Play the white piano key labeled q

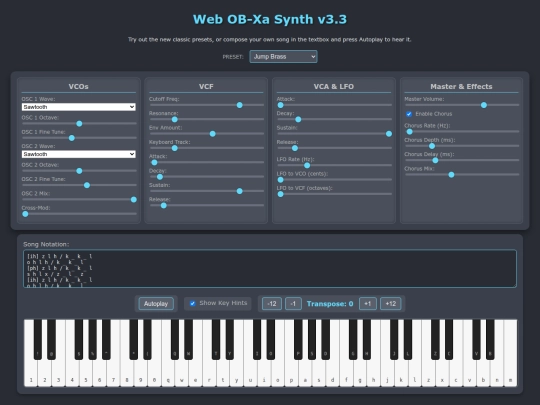tap(168, 374)
